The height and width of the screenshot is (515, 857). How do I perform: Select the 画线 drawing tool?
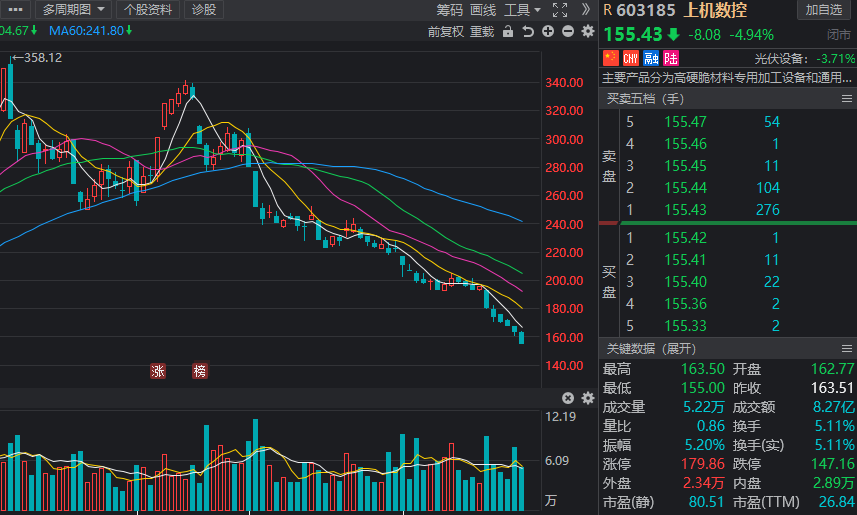click(x=483, y=10)
